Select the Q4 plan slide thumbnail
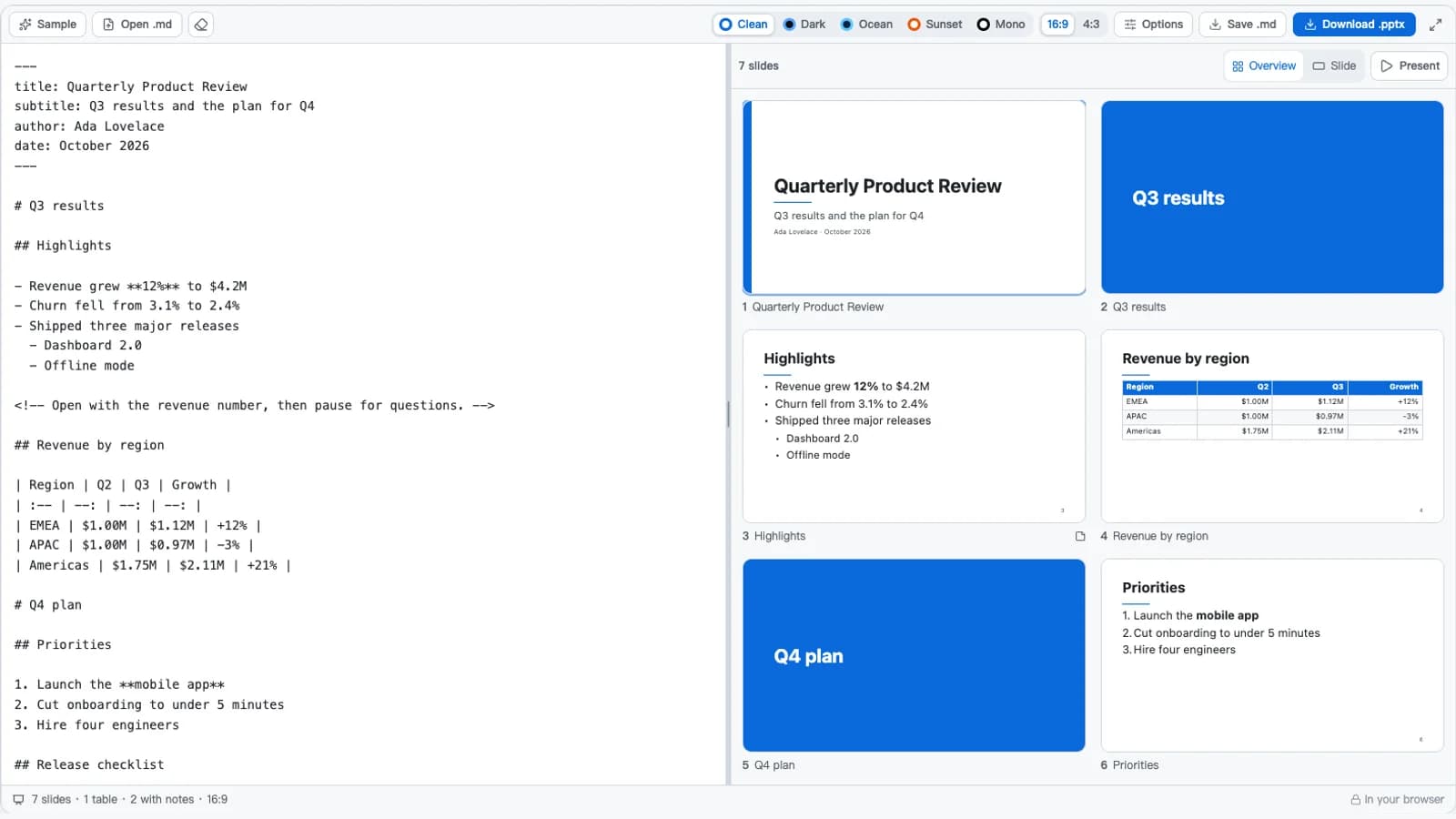Image resolution: width=1456 pixels, height=819 pixels. click(x=914, y=655)
